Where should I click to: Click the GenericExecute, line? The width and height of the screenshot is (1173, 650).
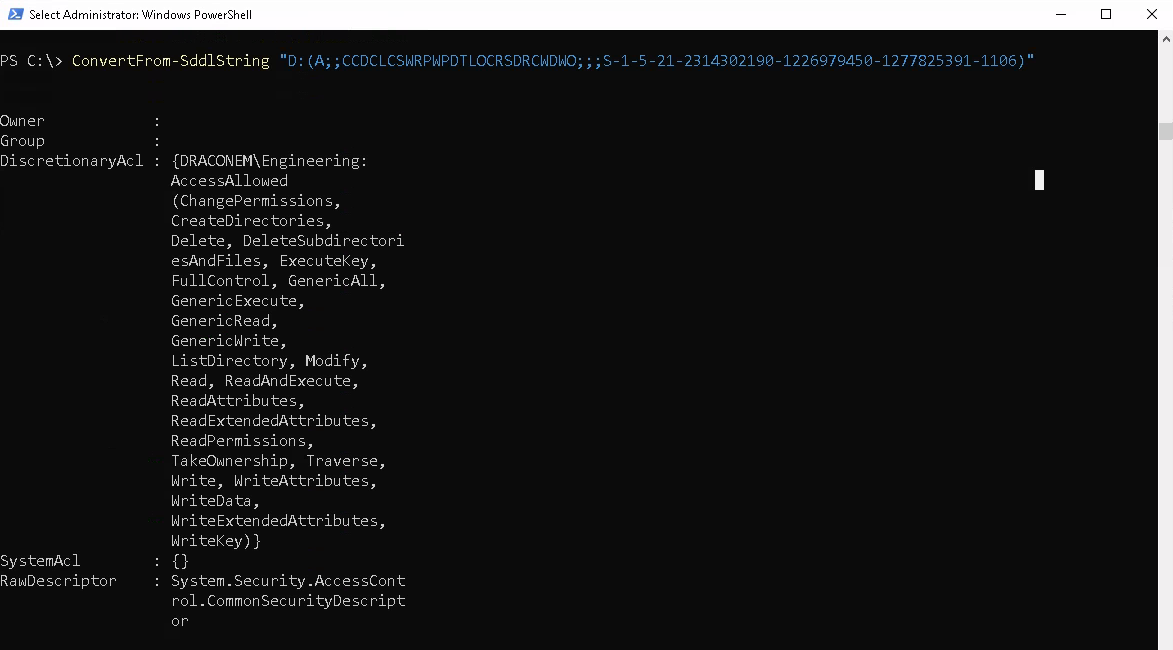click(x=238, y=301)
